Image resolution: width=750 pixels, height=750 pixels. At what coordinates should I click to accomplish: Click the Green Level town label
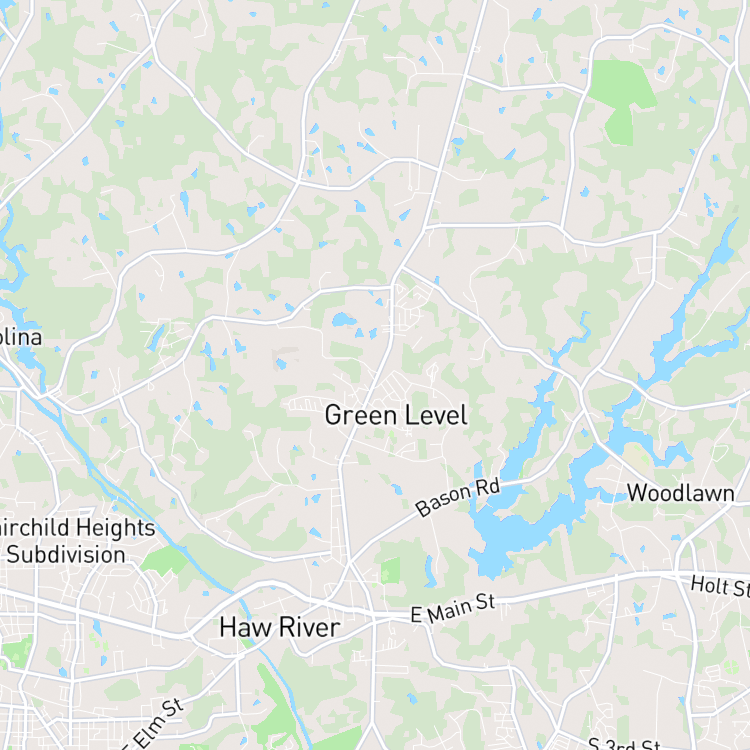pos(396,415)
